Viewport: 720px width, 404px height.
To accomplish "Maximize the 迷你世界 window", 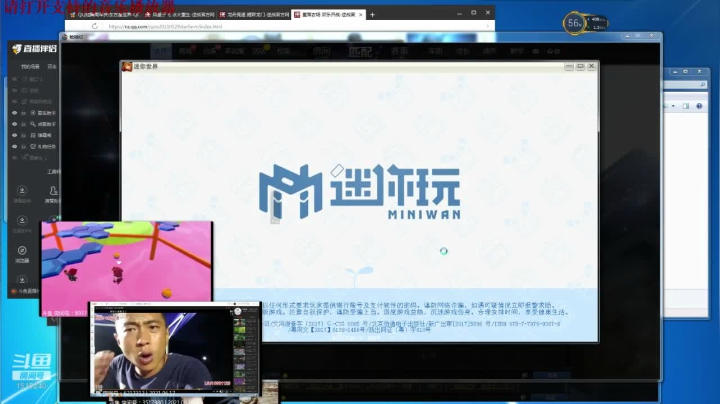I will 580,67.
